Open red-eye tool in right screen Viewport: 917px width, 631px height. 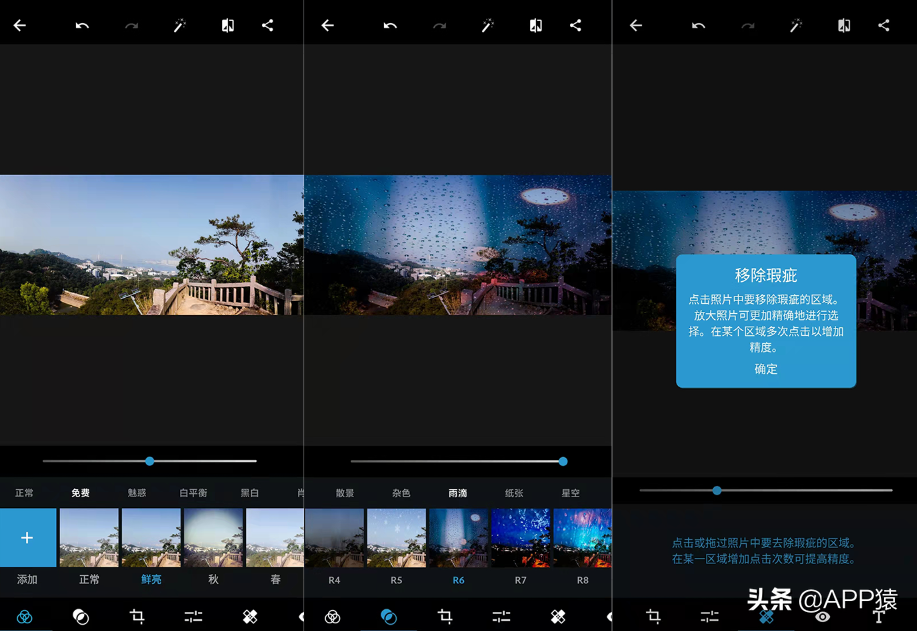[822, 616]
